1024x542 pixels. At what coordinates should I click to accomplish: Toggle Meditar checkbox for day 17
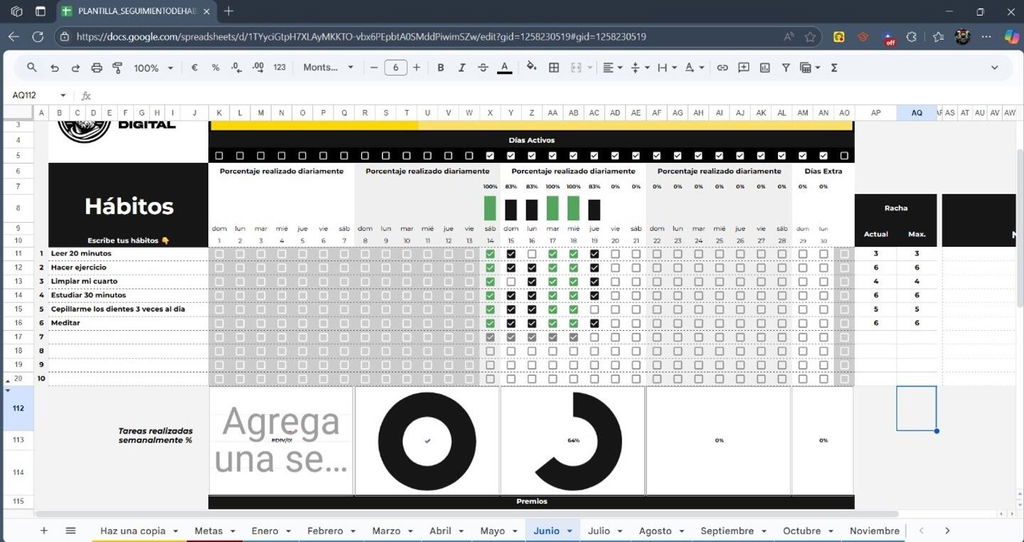pyautogui.click(x=552, y=323)
